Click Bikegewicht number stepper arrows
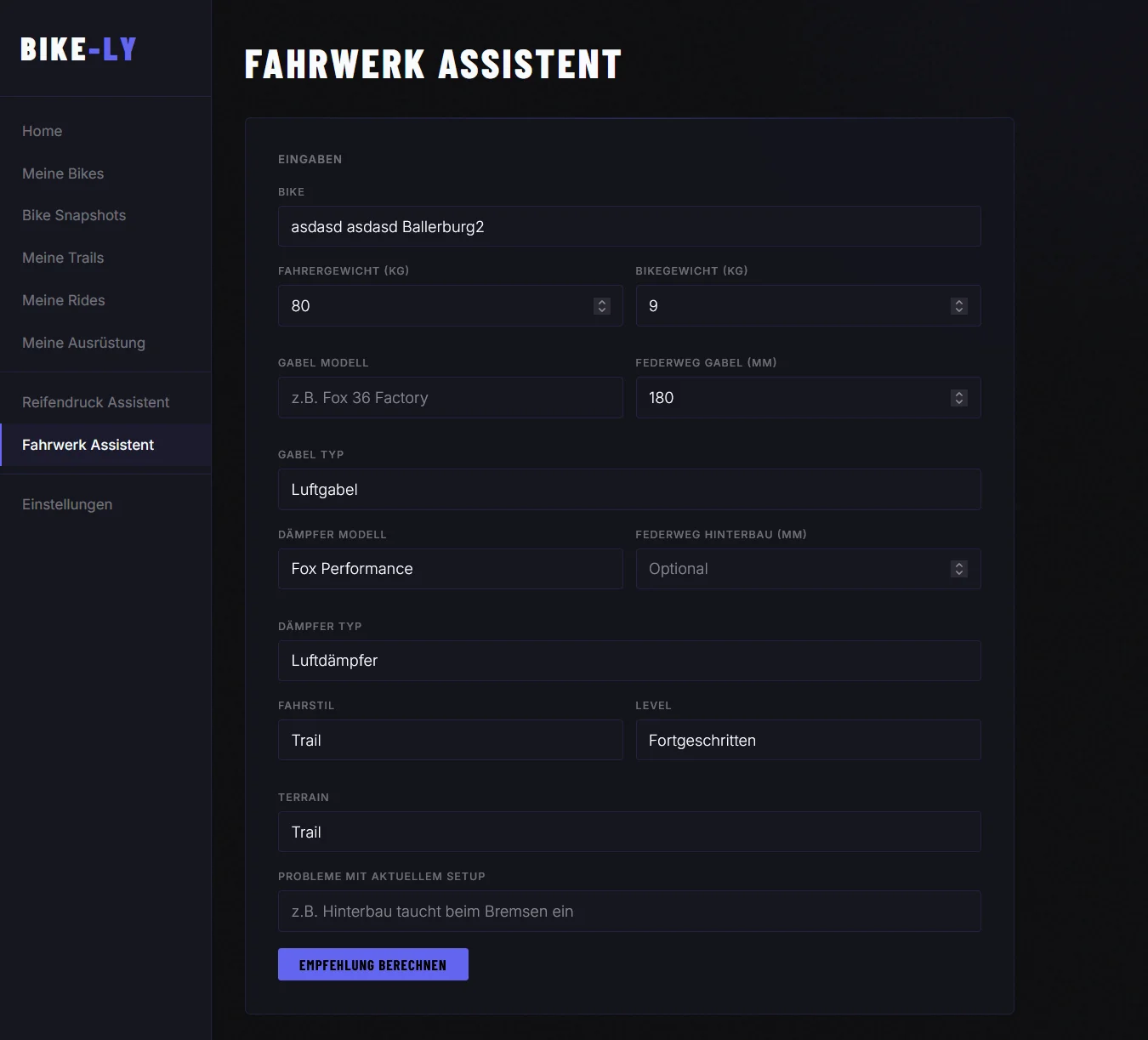Screen dimensions: 1148x1040 tap(959, 306)
